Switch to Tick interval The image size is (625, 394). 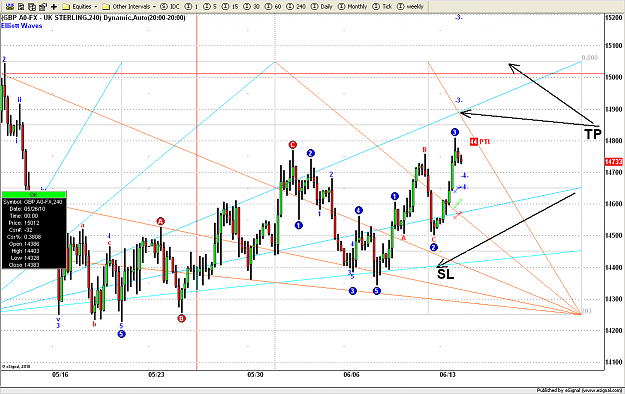[x=382, y=7]
